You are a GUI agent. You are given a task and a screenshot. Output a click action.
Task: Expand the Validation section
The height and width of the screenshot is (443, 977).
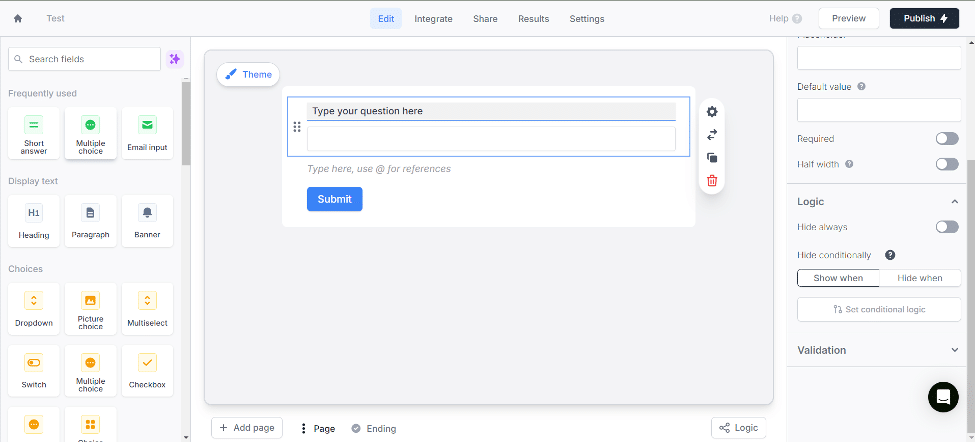click(x=954, y=350)
